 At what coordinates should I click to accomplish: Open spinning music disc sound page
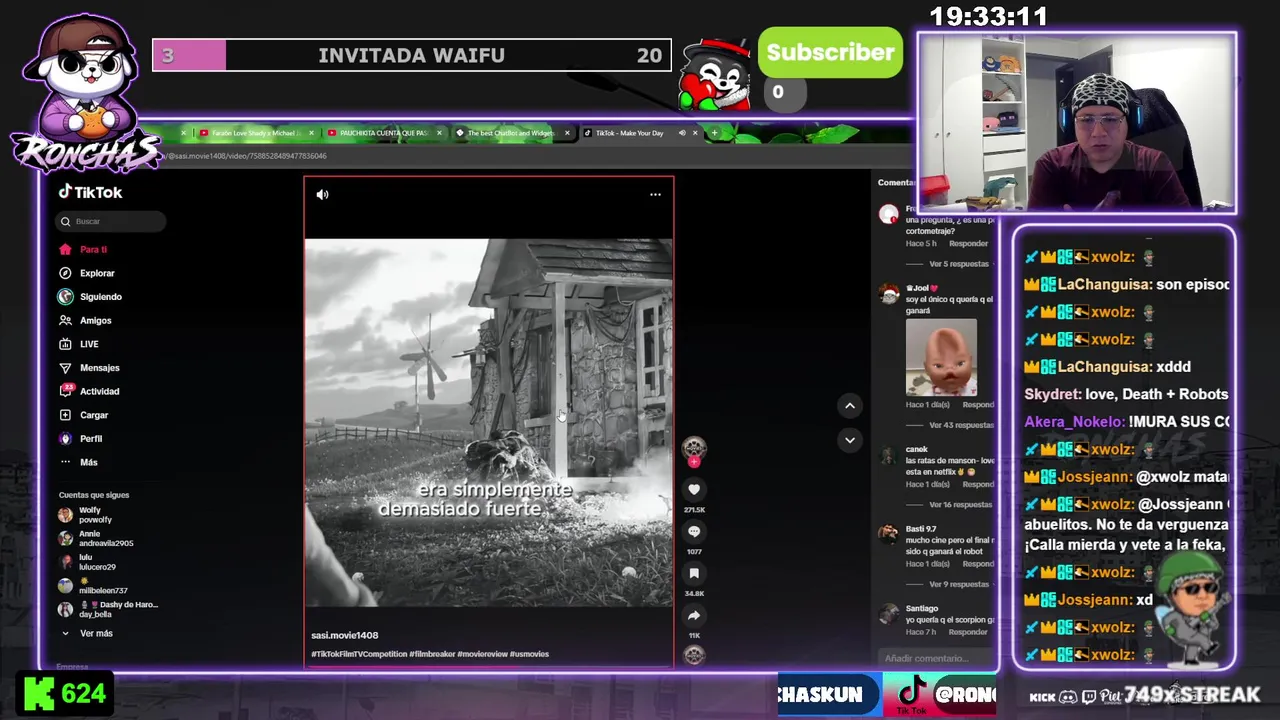pyautogui.click(x=694, y=655)
